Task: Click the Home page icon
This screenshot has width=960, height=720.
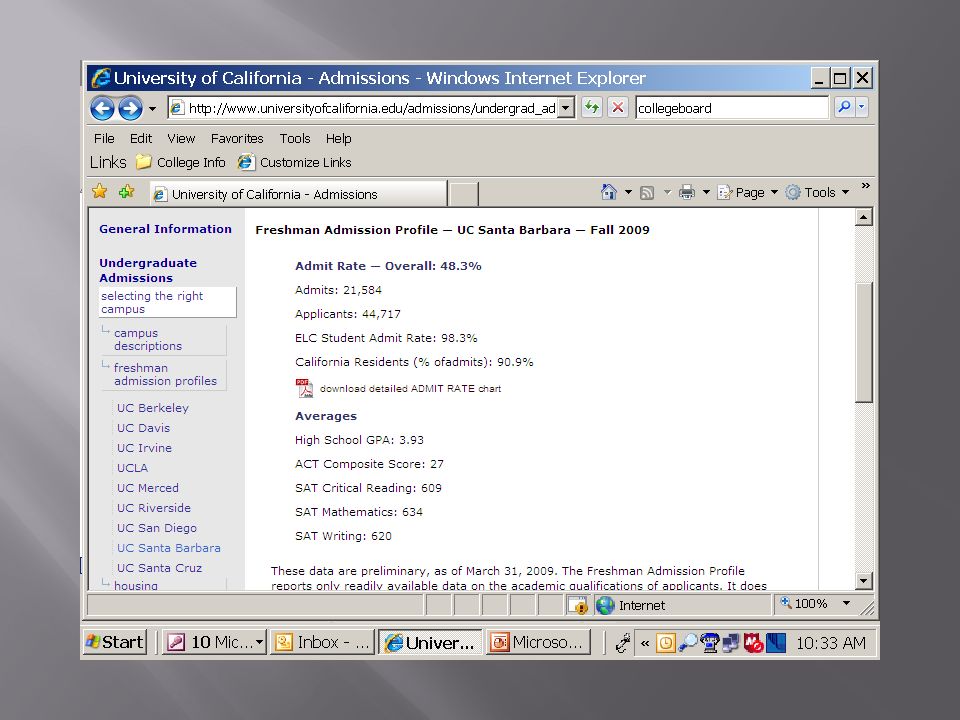Action: [609, 192]
